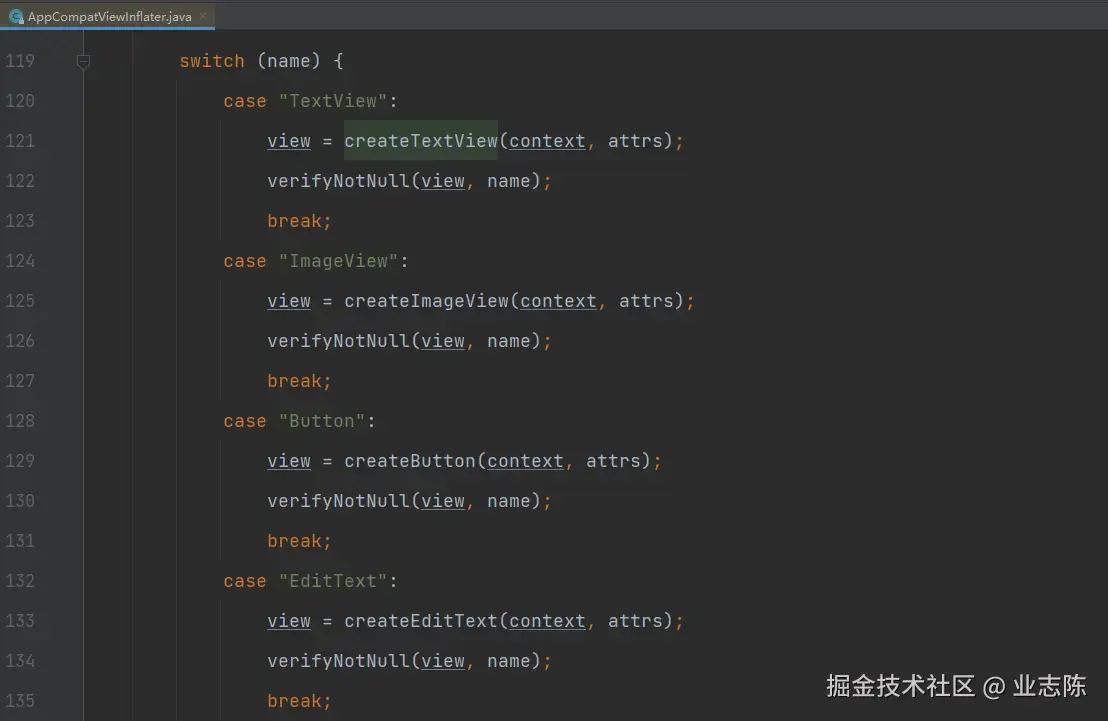Click the highlighted createTextView method call

tap(420, 141)
